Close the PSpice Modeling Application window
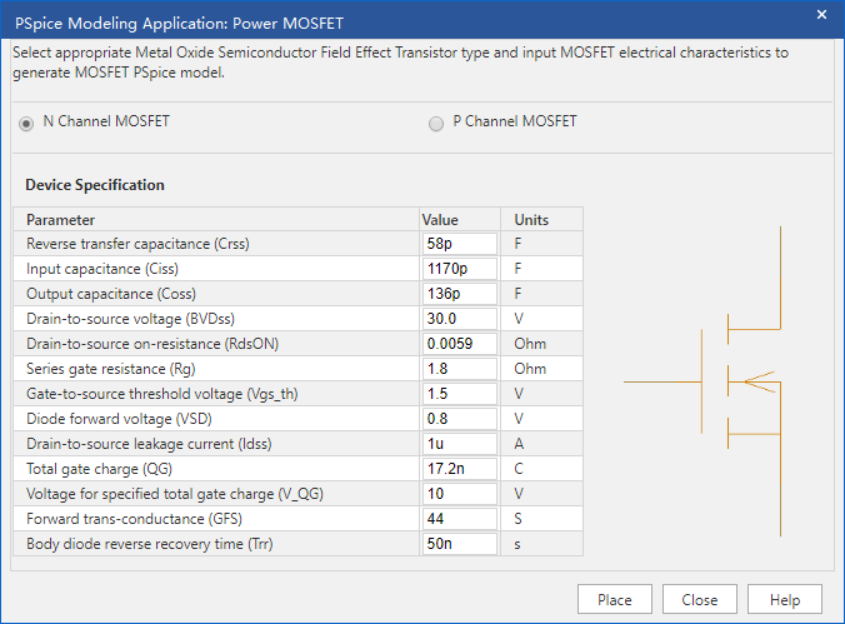Image resolution: width=845 pixels, height=624 pixels. click(821, 15)
